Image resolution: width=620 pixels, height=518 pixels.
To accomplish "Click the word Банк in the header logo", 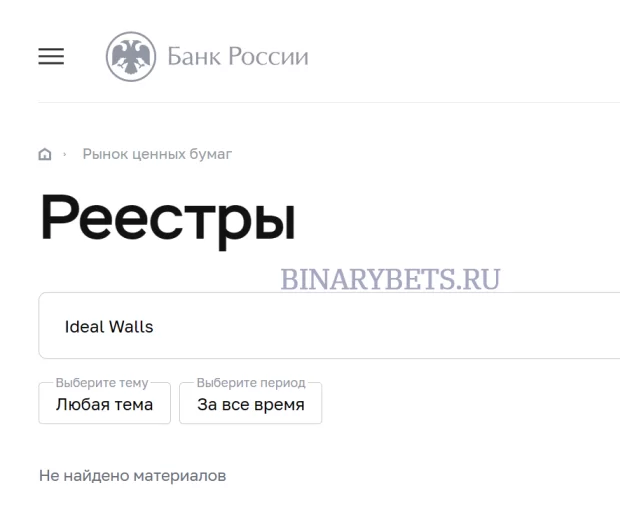I will click(x=194, y=57).
